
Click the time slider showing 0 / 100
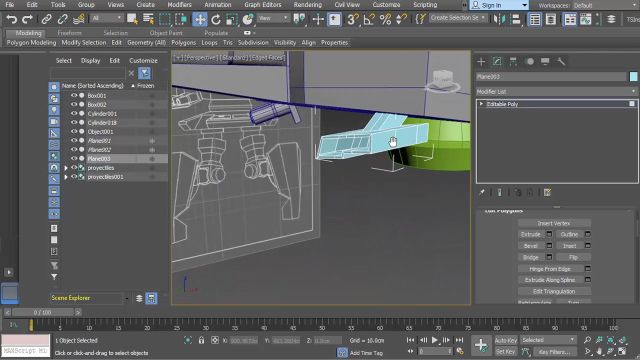tap(42, 312)
